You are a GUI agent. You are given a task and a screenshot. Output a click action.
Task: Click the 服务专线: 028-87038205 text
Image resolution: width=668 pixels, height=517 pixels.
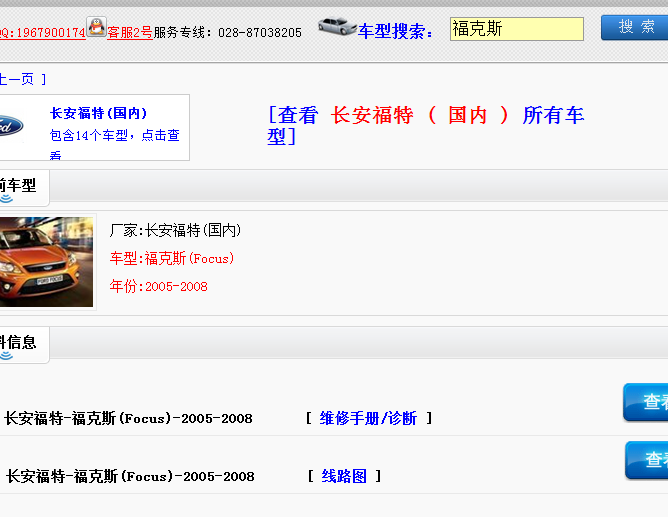tap(227, 33)
